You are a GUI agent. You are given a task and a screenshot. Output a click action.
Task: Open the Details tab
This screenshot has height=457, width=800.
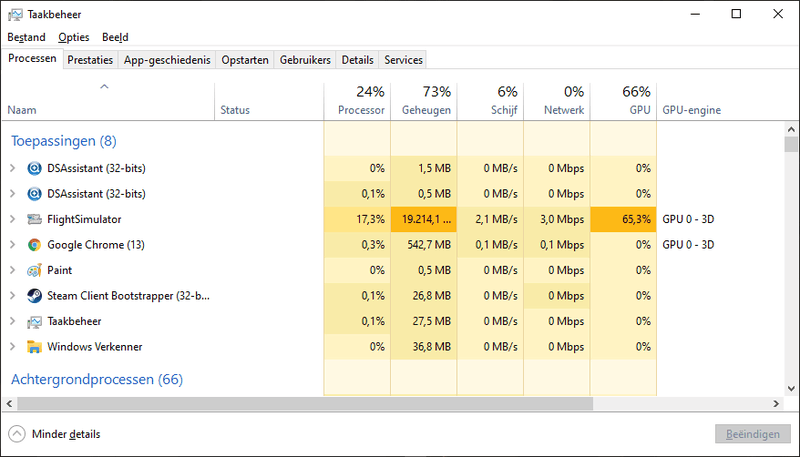[357, 60]
